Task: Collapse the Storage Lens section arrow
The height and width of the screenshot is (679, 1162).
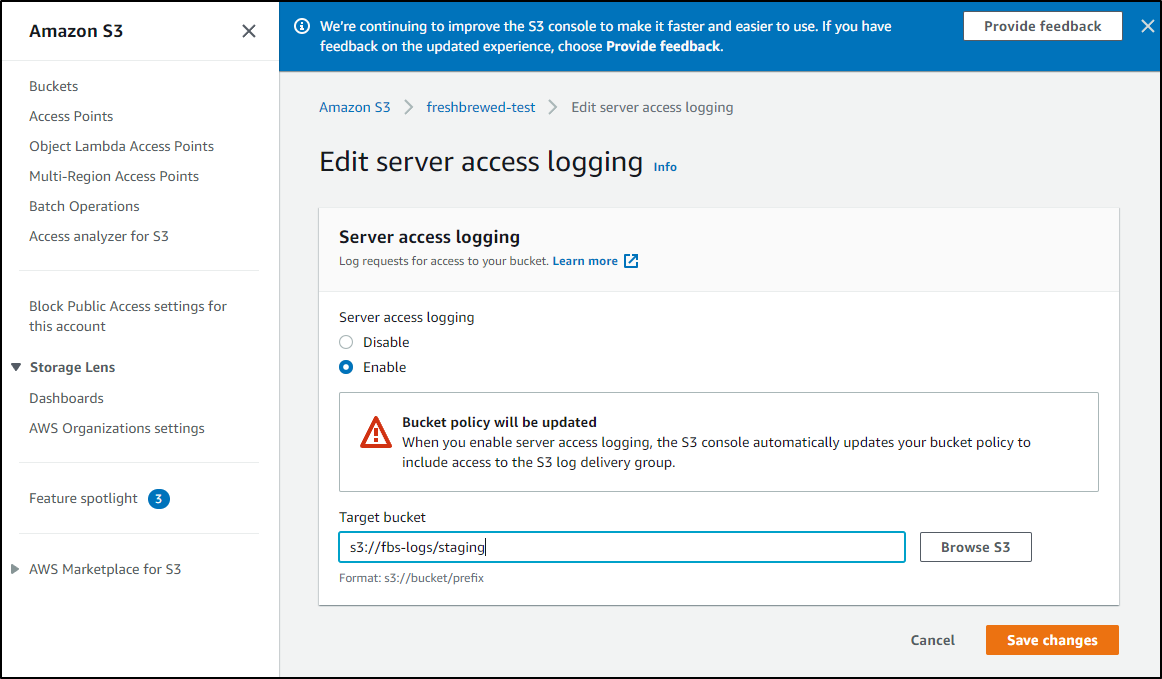Action: click(16, 367)
